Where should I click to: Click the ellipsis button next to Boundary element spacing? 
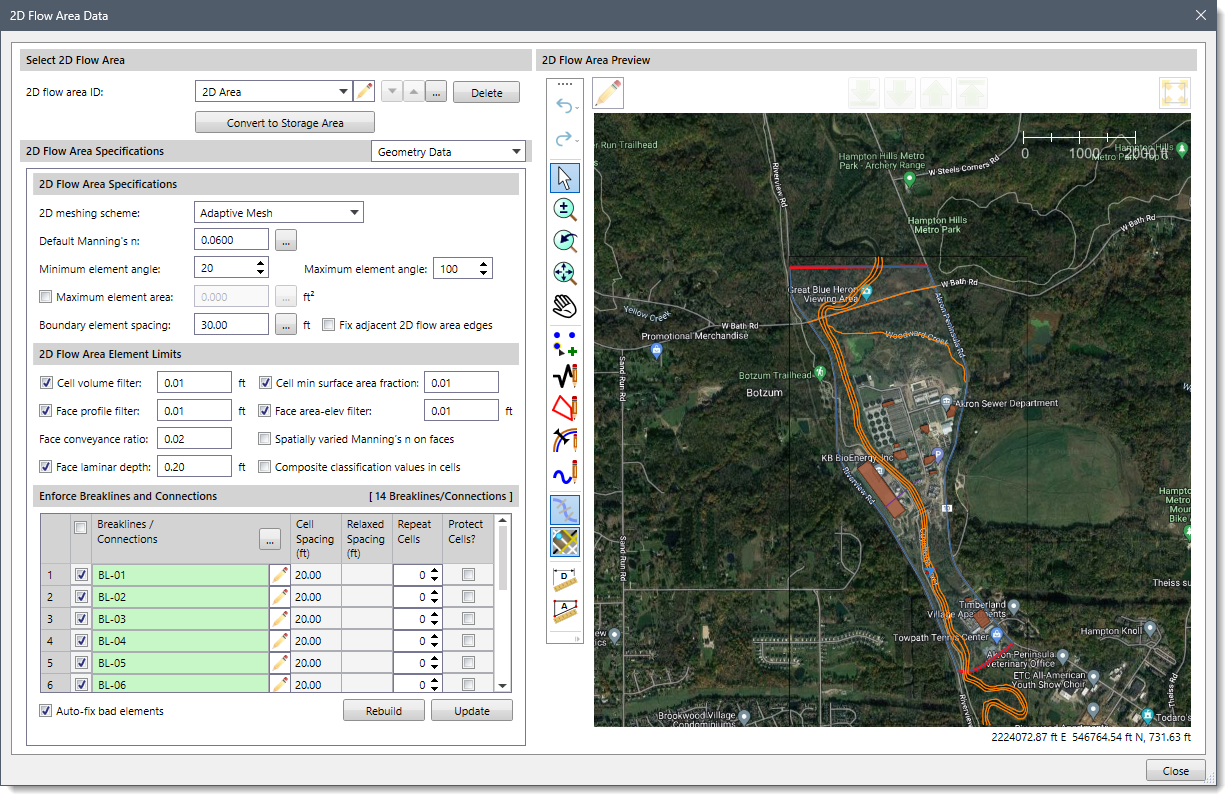(286, 325)
